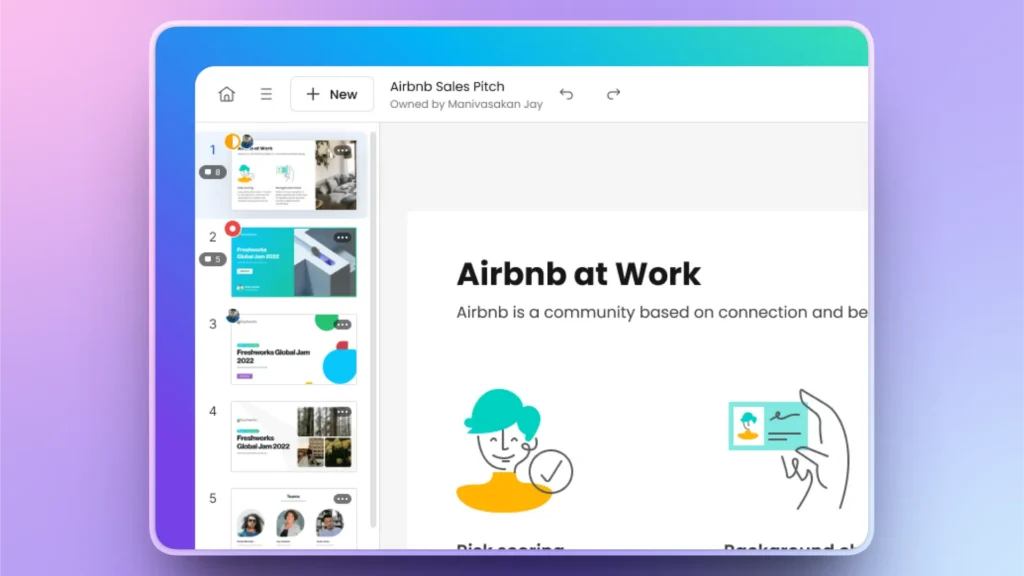The image size is (1024, 576).
Task: Redo the last action
Action: [613, 94]
